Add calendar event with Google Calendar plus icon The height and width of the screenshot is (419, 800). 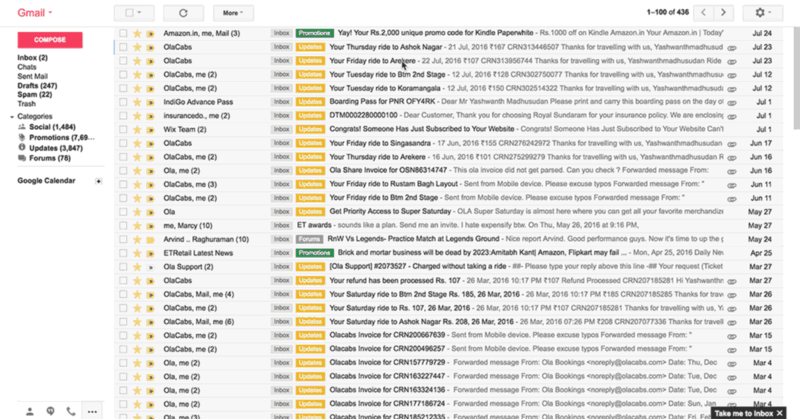coord(98,181)
